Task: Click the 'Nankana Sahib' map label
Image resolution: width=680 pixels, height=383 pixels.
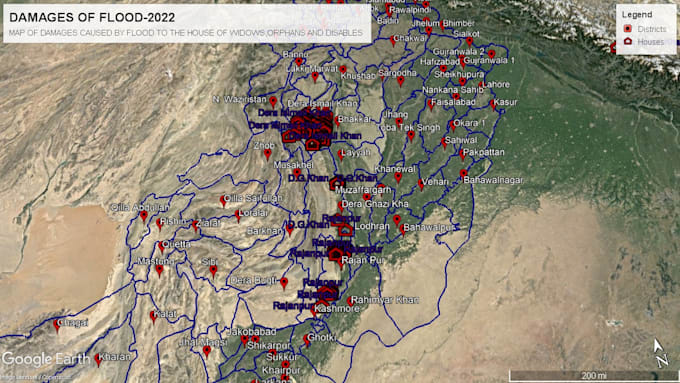Action: (x=452, y=90)
